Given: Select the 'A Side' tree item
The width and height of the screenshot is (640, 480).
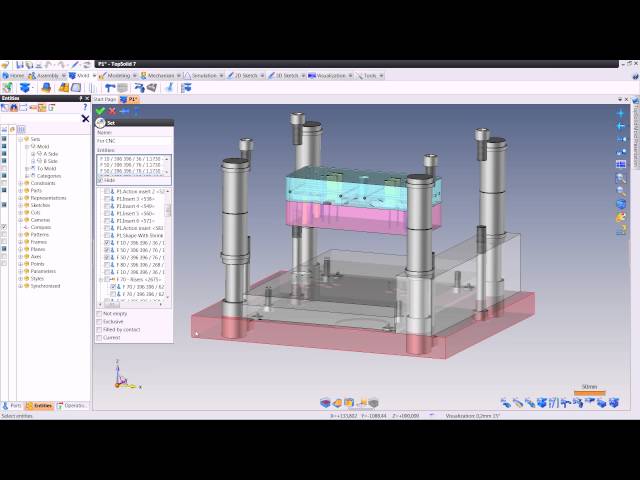Looking at the screenshot, I should point(48,154).
